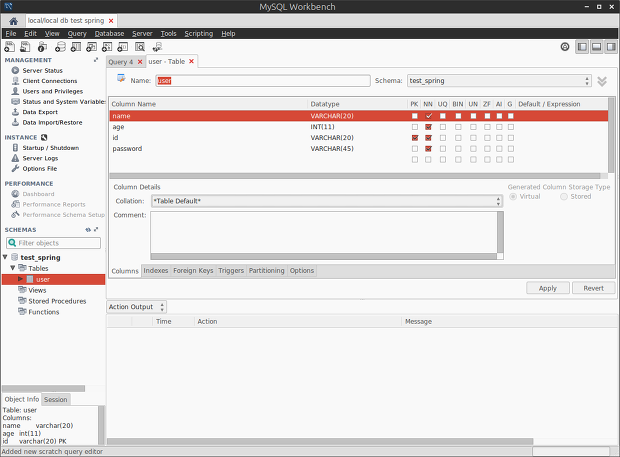Viewport: 620px width, 457px height.
Task: Toggle the right sidebar panel icon
Action: (611, 47)
